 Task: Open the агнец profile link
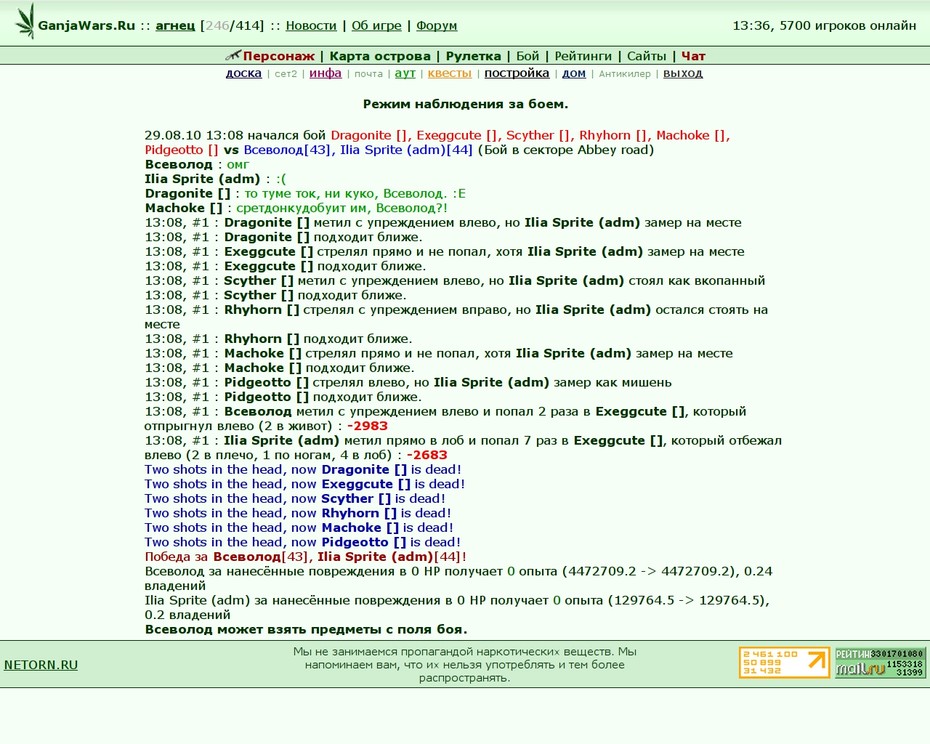click(x=175, y=26)
